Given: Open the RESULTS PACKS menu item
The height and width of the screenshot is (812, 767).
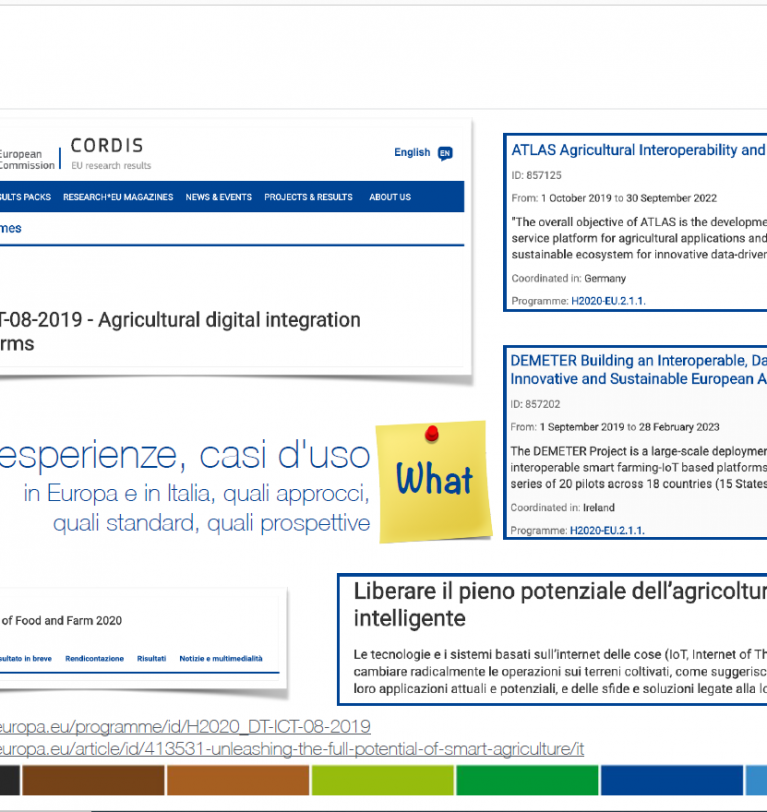Looking at the screenshot, I should coord(25,197).
